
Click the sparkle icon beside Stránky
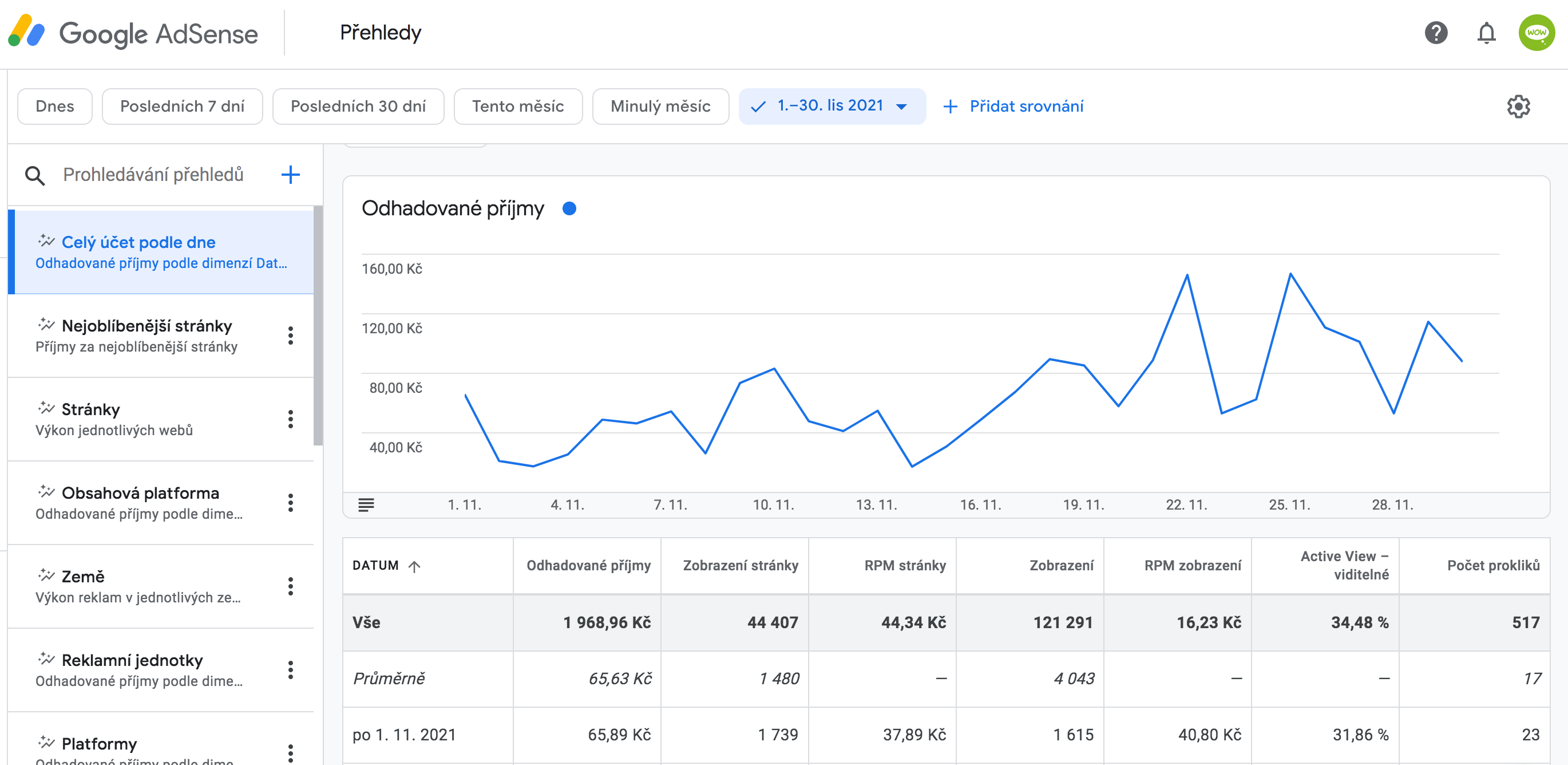[x=46, y=408]
